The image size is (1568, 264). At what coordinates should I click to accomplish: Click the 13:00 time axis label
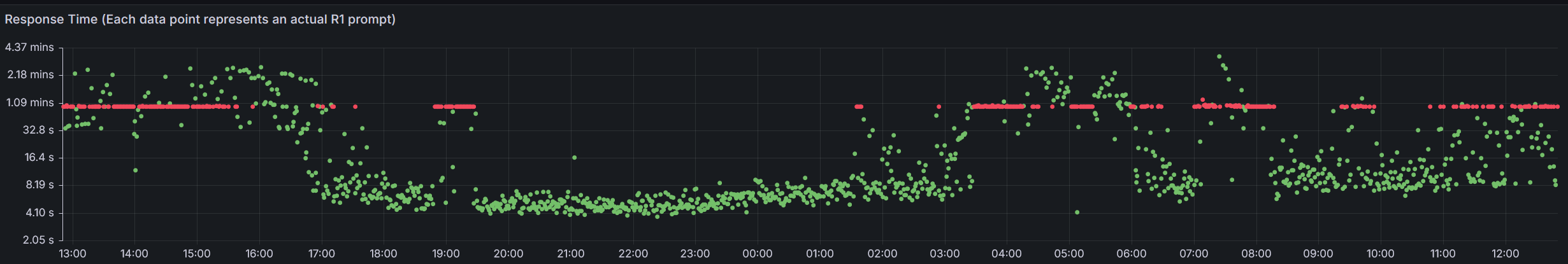click(73, 254)
